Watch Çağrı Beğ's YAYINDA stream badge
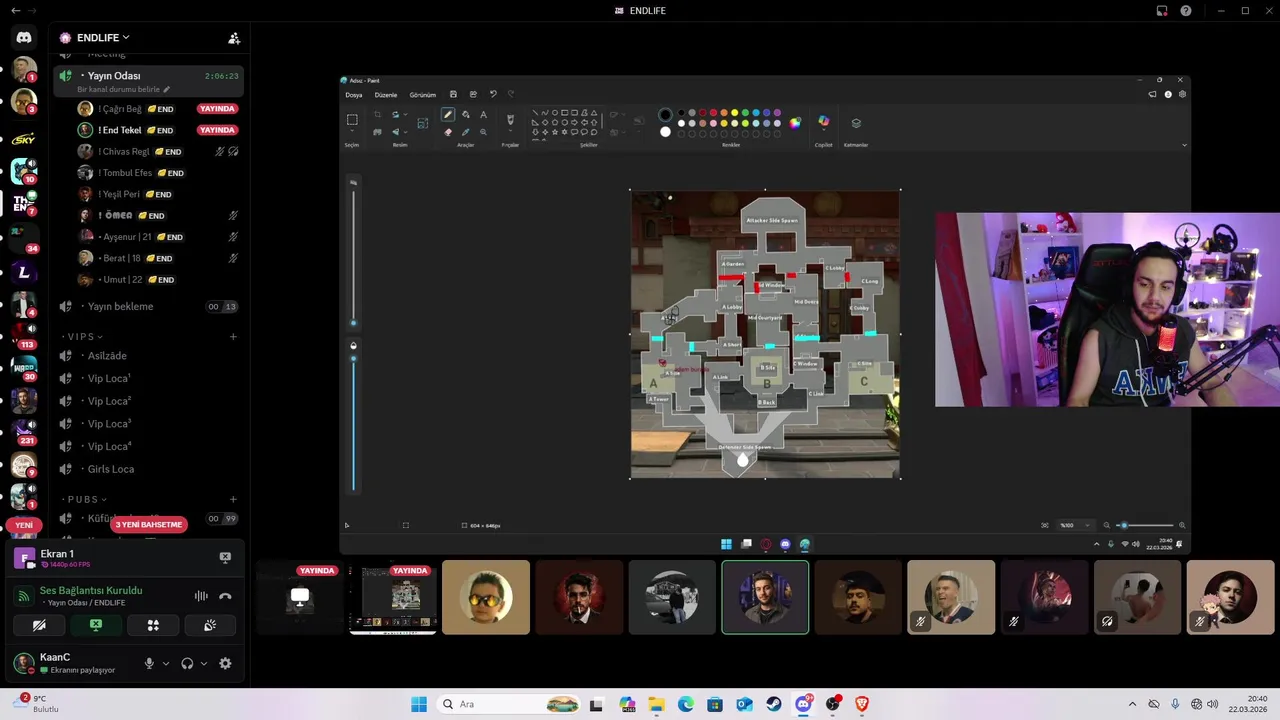 pyautogui.click(x=217, y=109)
